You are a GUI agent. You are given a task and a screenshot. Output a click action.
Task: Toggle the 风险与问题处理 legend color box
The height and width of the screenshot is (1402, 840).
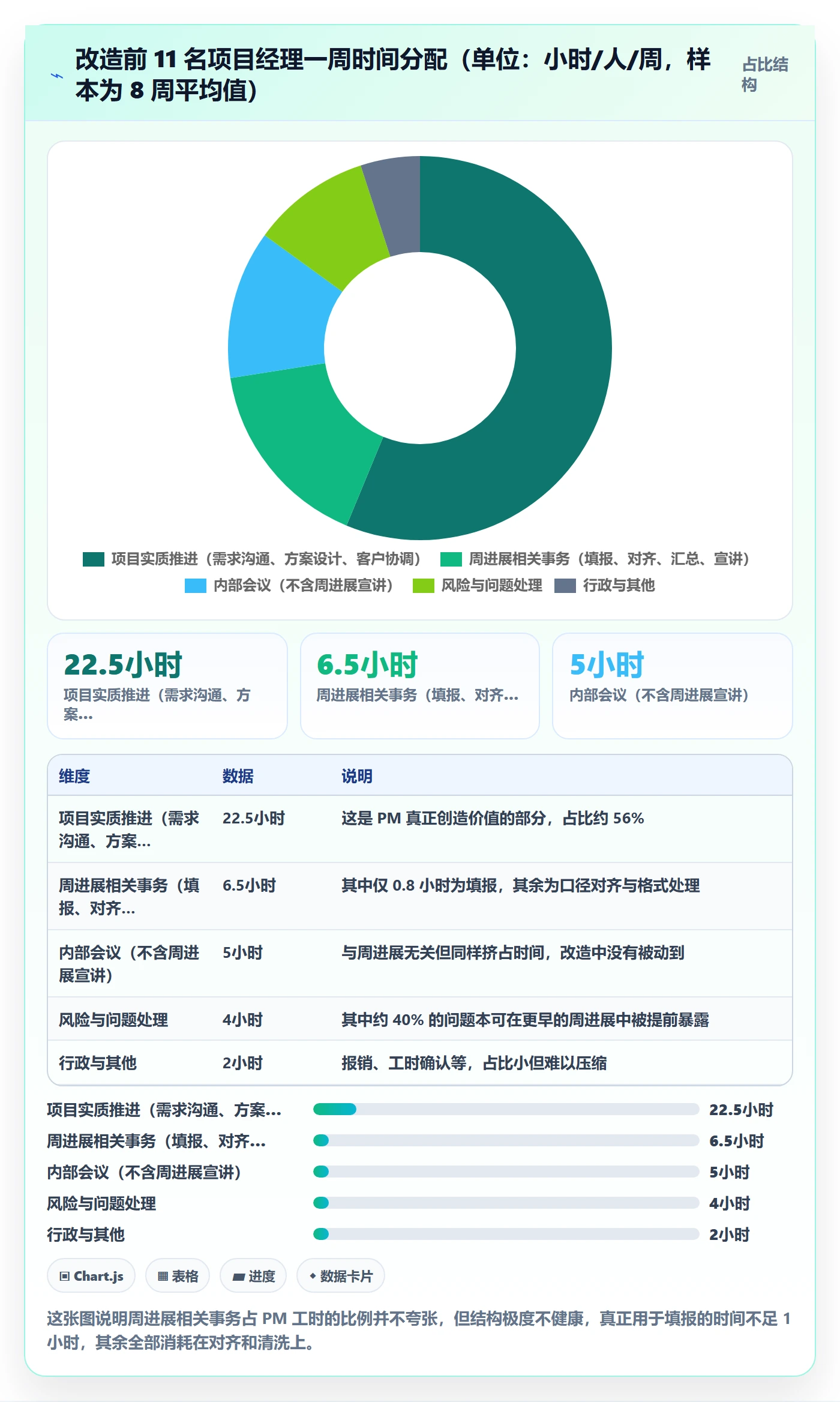point(424,586)
